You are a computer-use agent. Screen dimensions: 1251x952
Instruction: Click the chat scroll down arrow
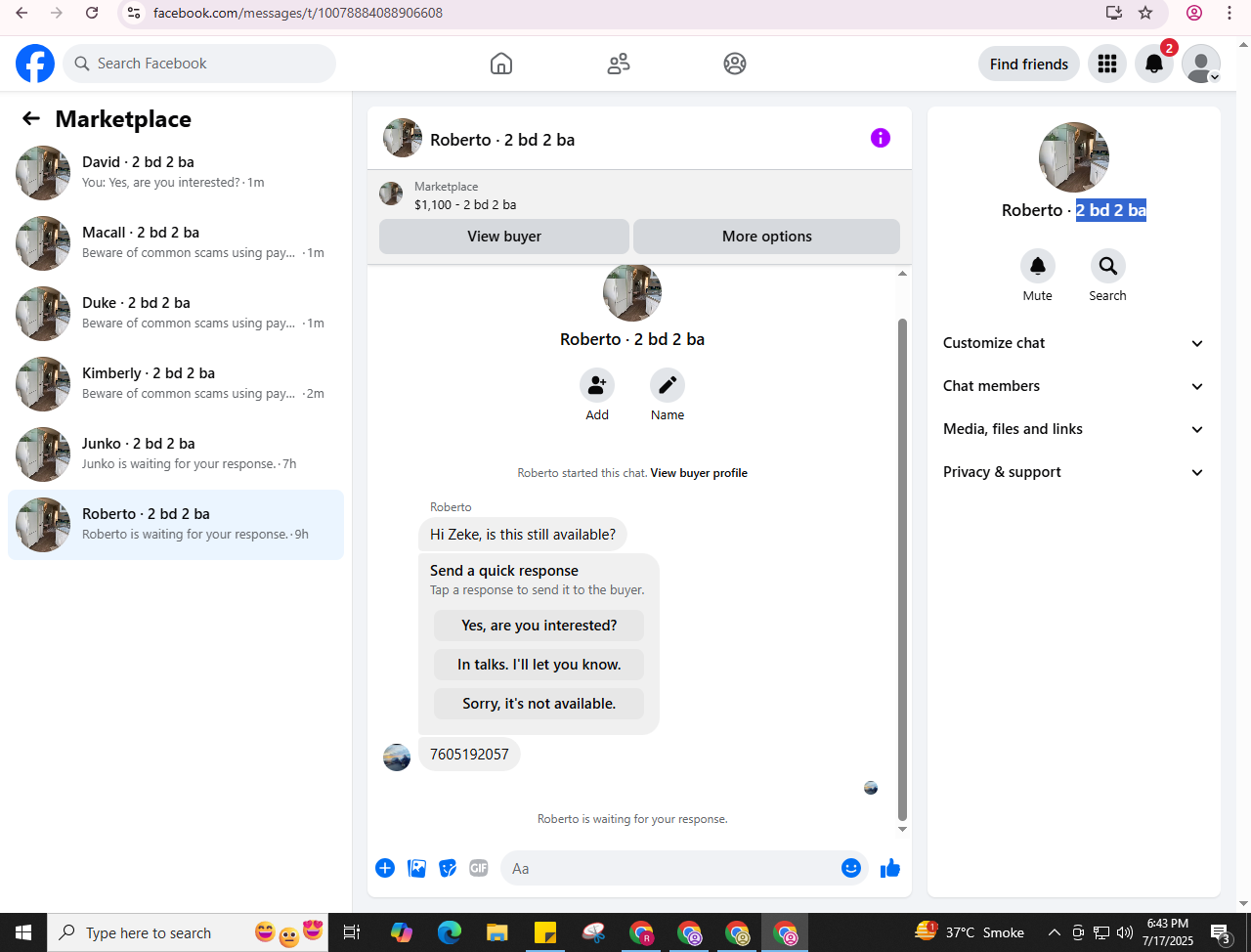point(902,829)
